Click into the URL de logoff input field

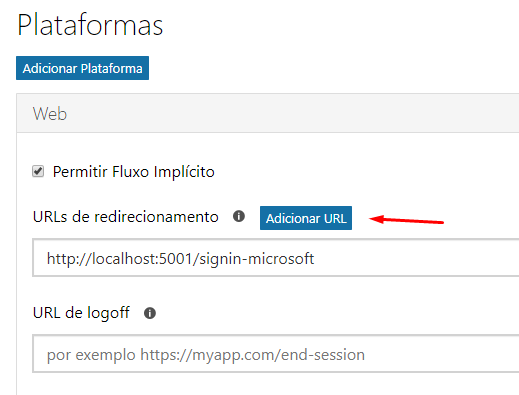click(x=275, y=354)
